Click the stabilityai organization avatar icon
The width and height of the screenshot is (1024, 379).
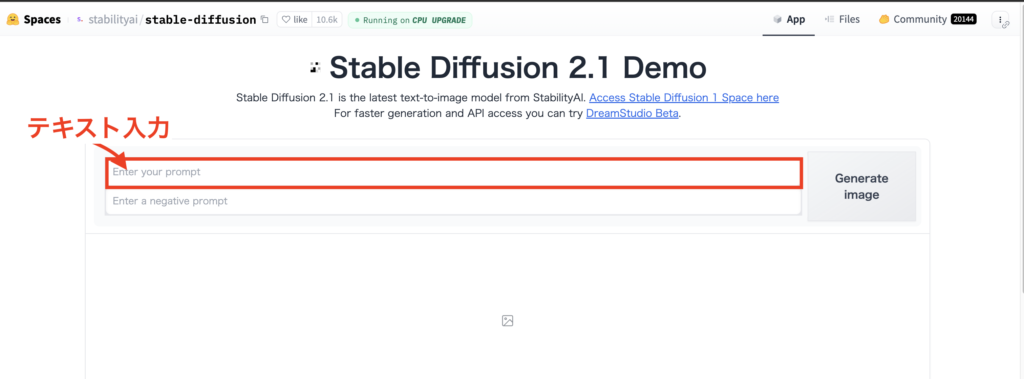80,20
